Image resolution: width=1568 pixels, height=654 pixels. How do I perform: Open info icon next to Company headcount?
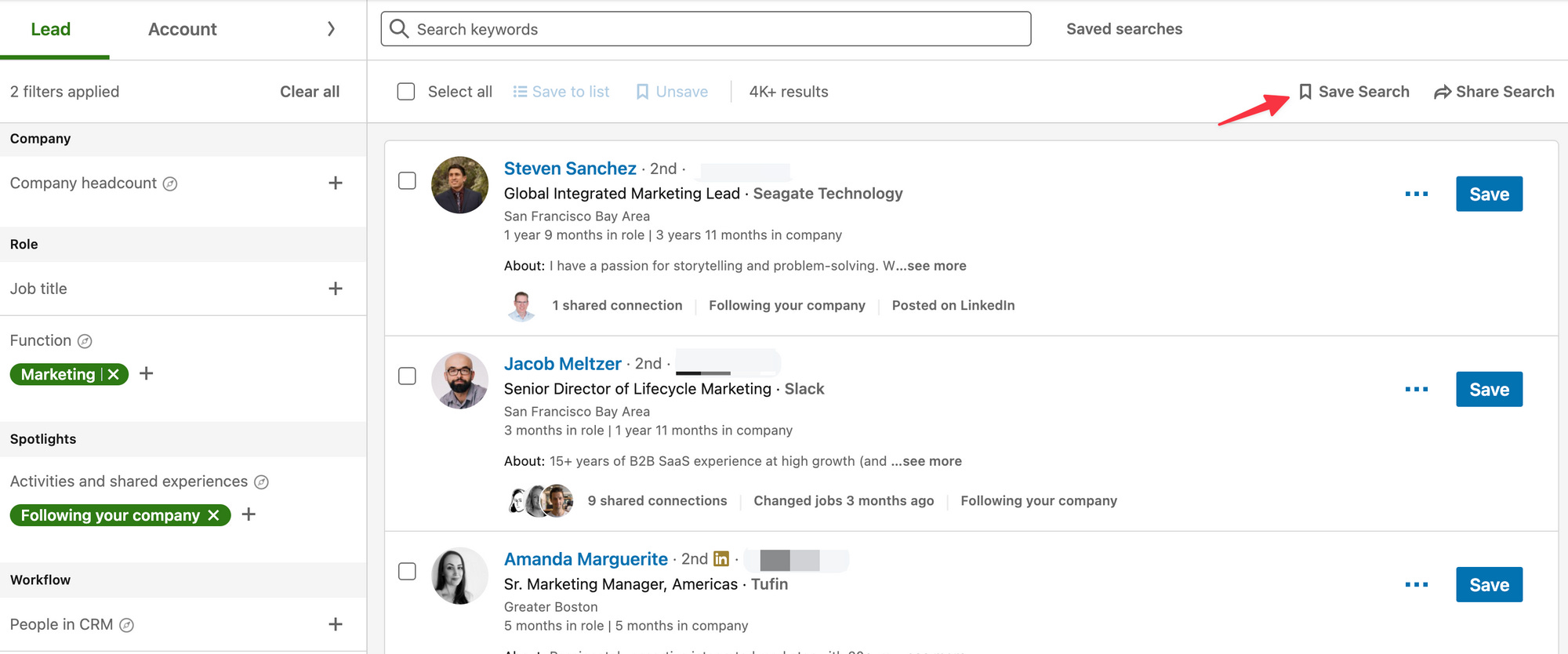(170, 183)
